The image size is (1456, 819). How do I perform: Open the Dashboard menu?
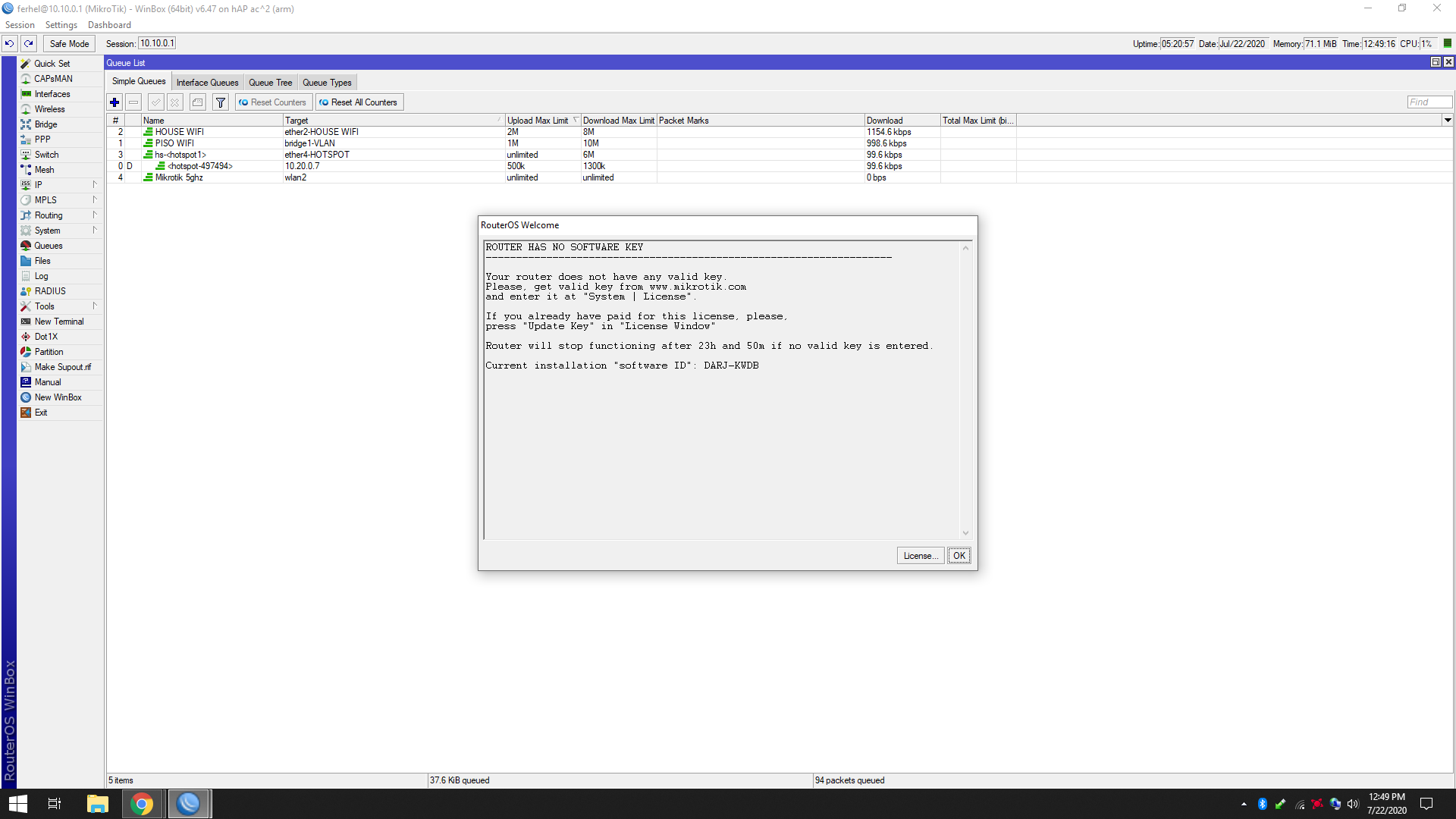[x=109, y=25]
